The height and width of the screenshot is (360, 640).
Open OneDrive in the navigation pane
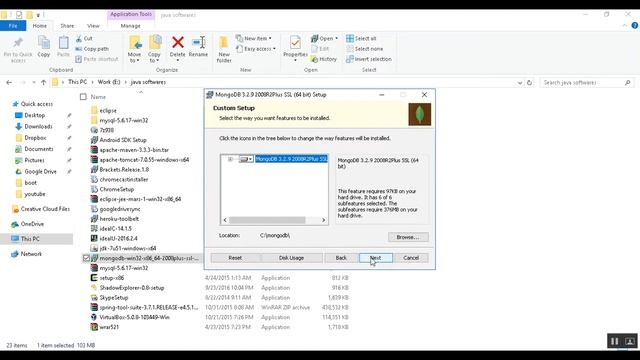[28, 224]
